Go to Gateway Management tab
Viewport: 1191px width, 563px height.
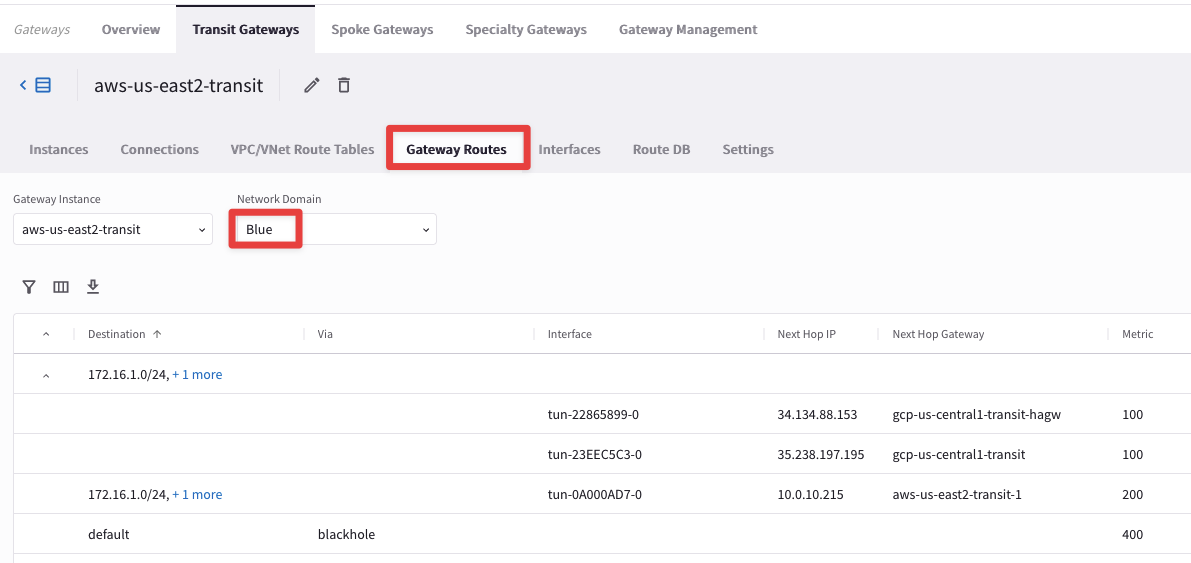[688, 30]
